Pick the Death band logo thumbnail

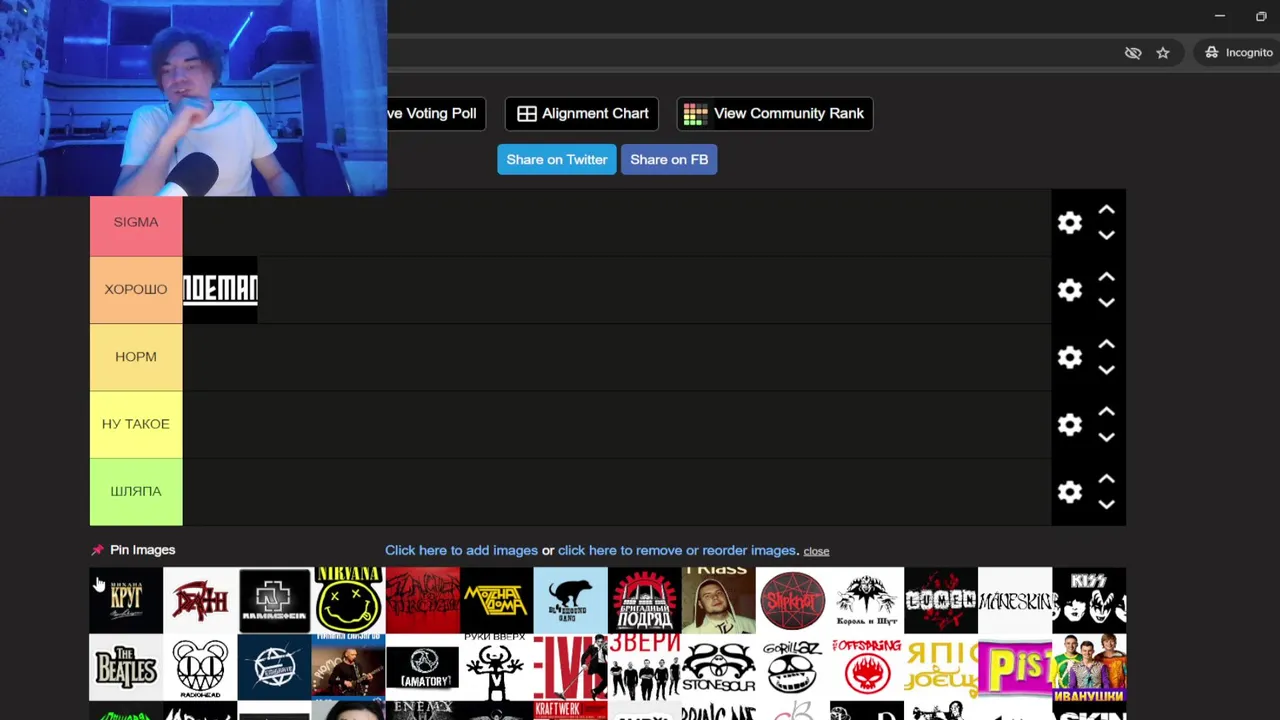(200, 600)
